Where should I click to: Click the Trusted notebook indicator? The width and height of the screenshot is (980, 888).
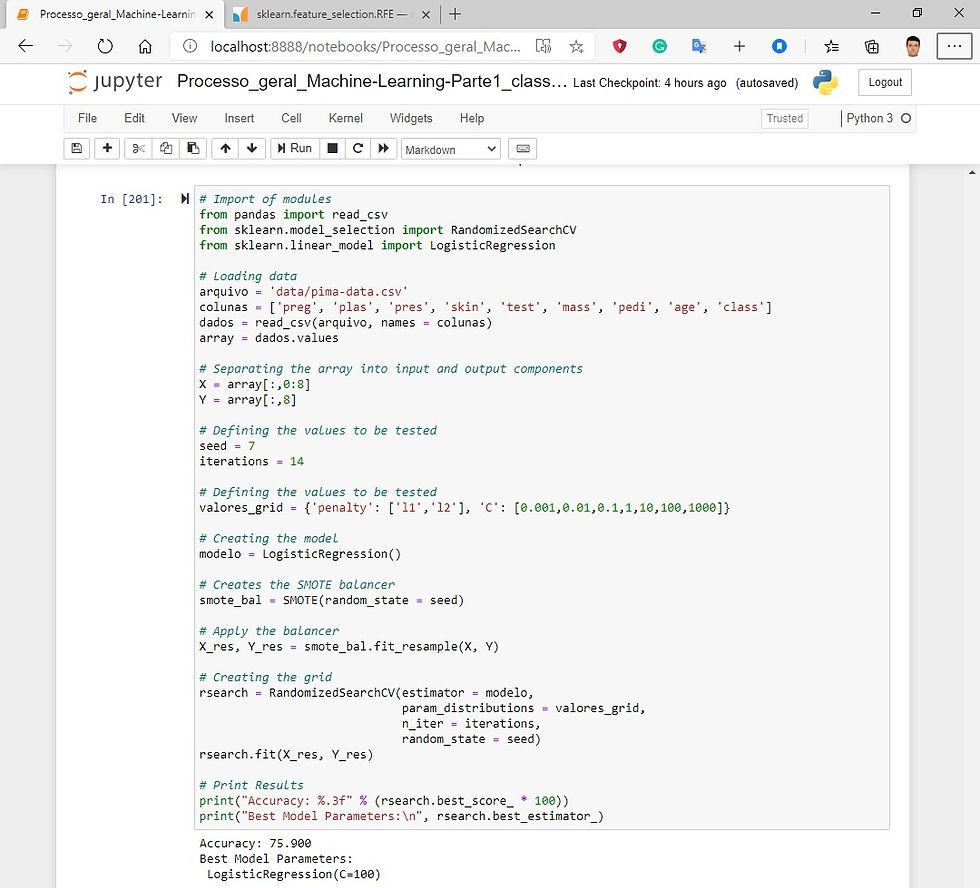[x=784, y=119]
